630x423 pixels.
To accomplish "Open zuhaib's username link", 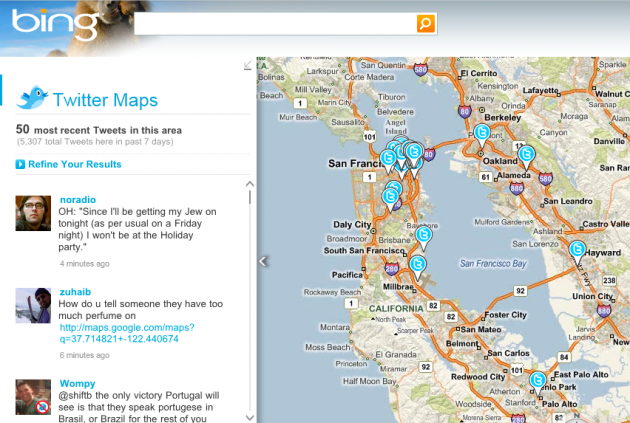I will pyautogui.click(x=76, y=291).
